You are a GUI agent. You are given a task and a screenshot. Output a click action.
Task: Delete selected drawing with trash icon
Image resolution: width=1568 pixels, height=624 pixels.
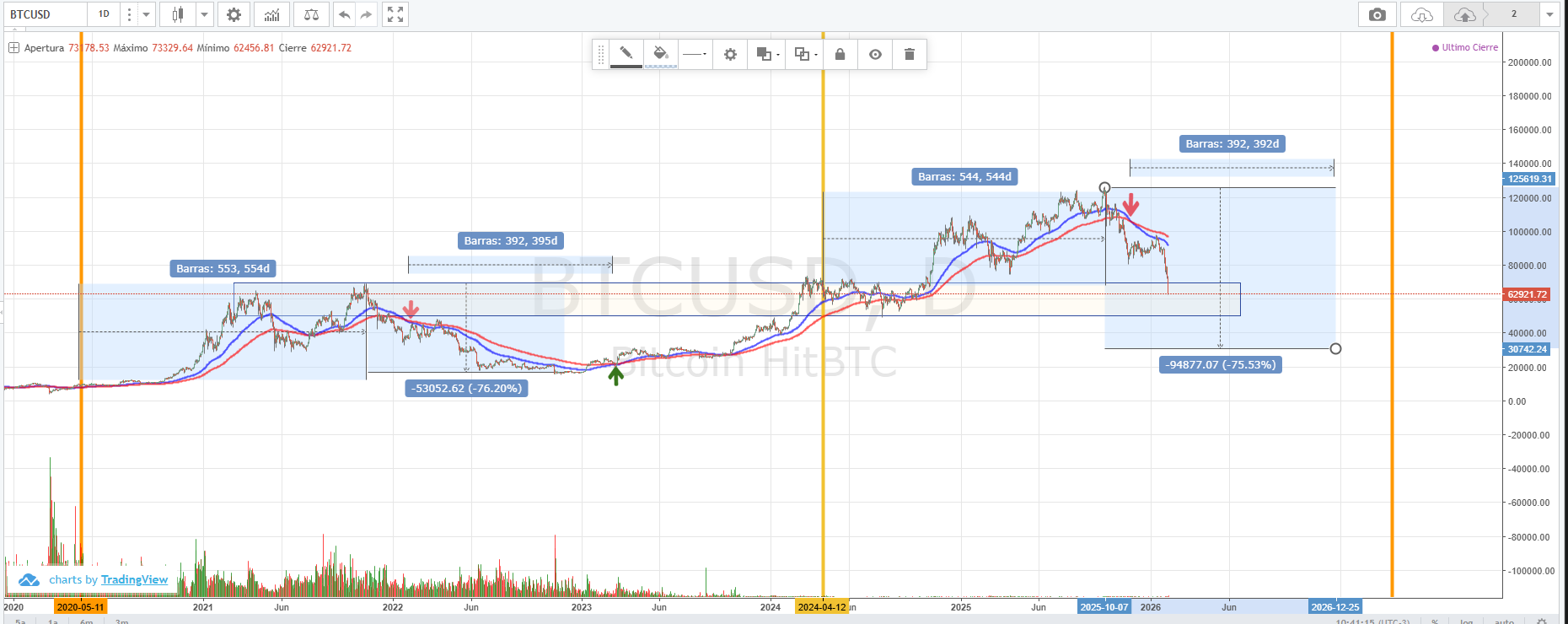point(909,54)
